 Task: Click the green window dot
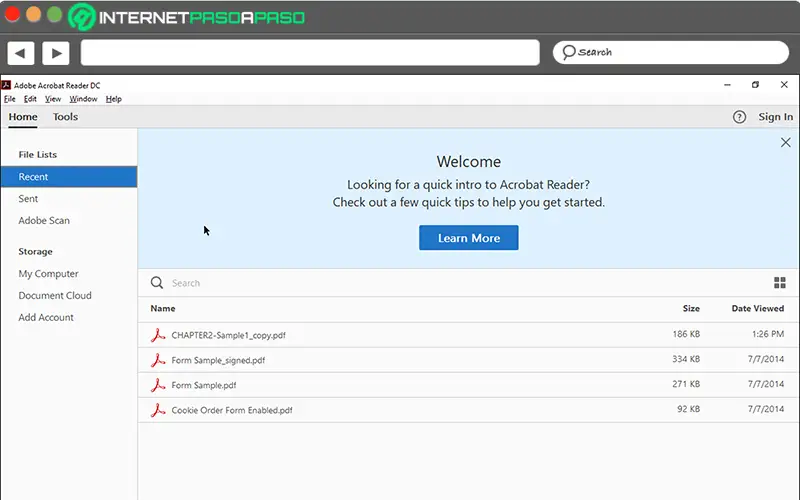[55, 14]
